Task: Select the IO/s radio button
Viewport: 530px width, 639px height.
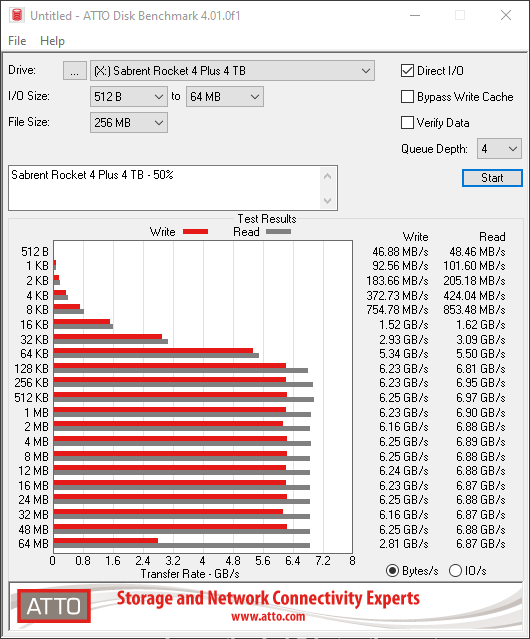Action: click(x=455, y=571)
